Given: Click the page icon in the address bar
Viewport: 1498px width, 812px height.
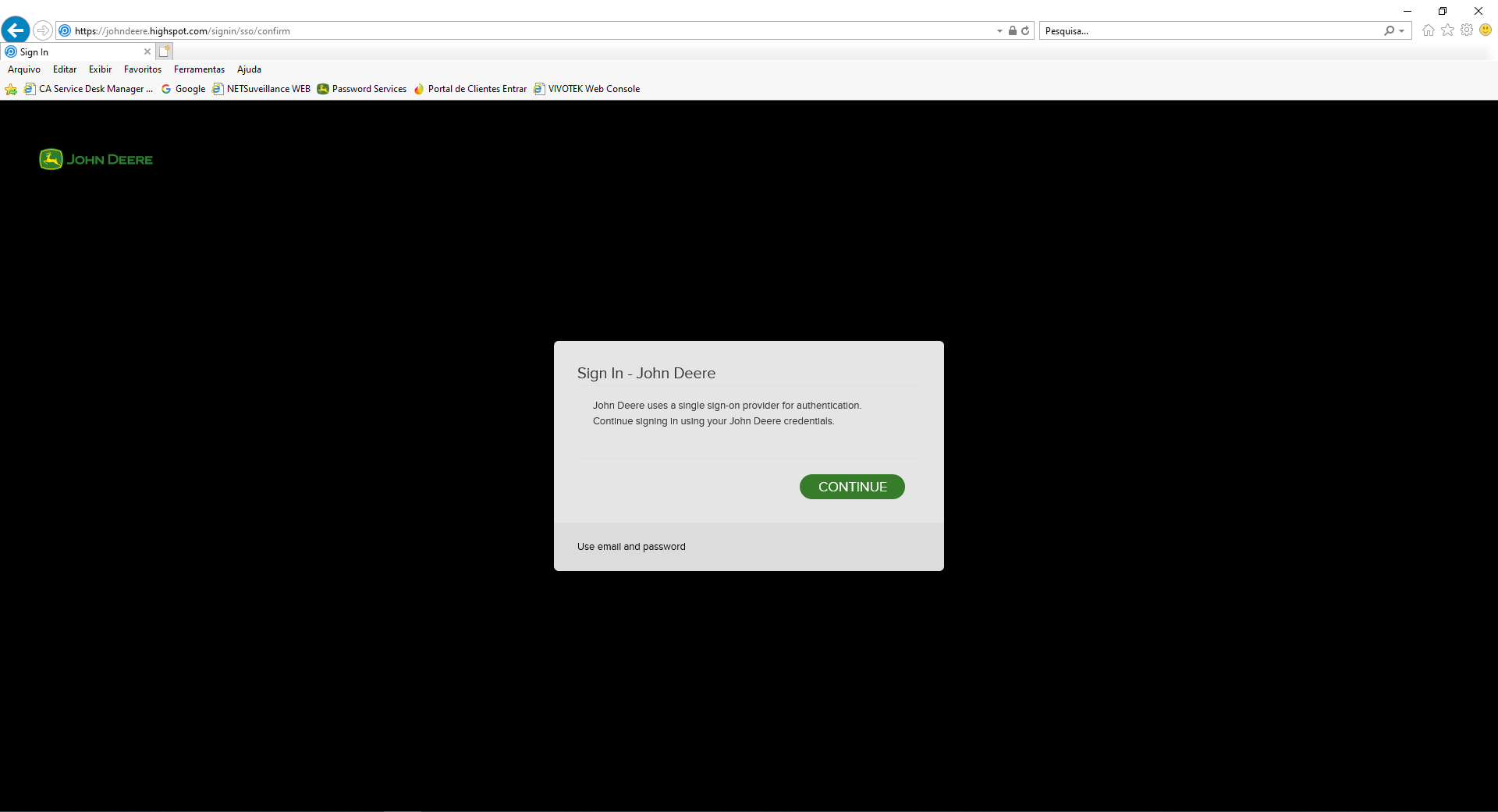Looking at the screenshot, I should [x=65, y=30].
